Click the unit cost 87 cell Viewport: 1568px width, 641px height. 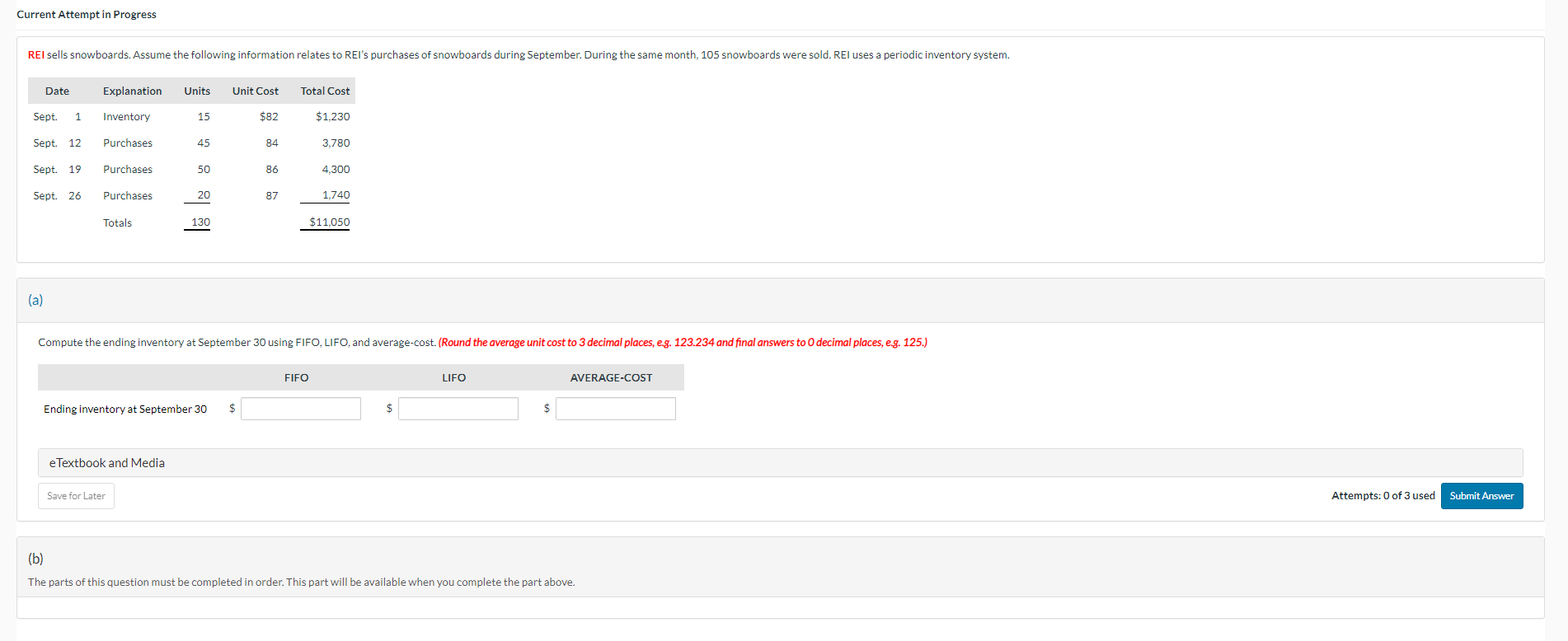(x=272, y=196)
